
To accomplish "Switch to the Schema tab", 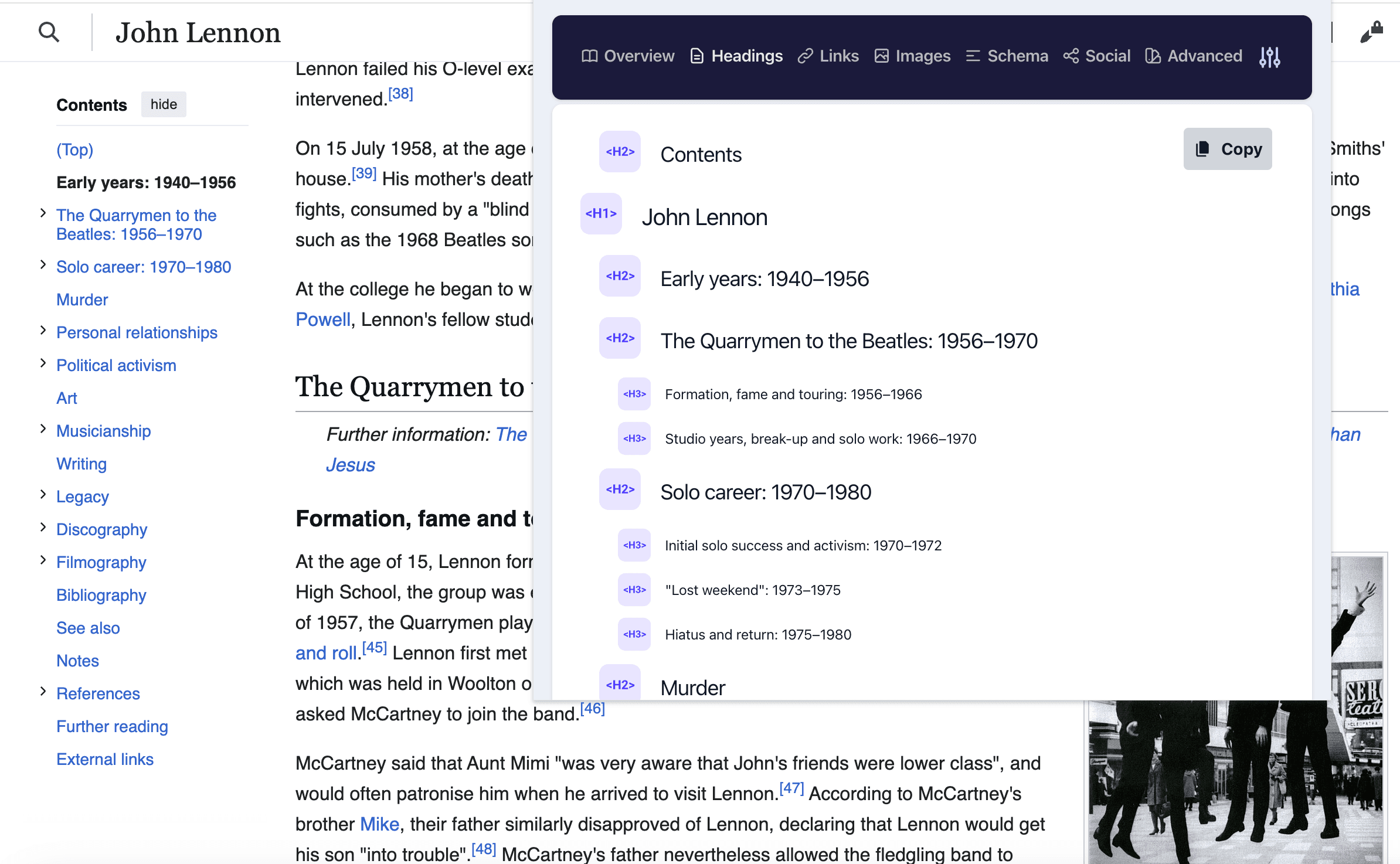I will tap(1007, 56).
